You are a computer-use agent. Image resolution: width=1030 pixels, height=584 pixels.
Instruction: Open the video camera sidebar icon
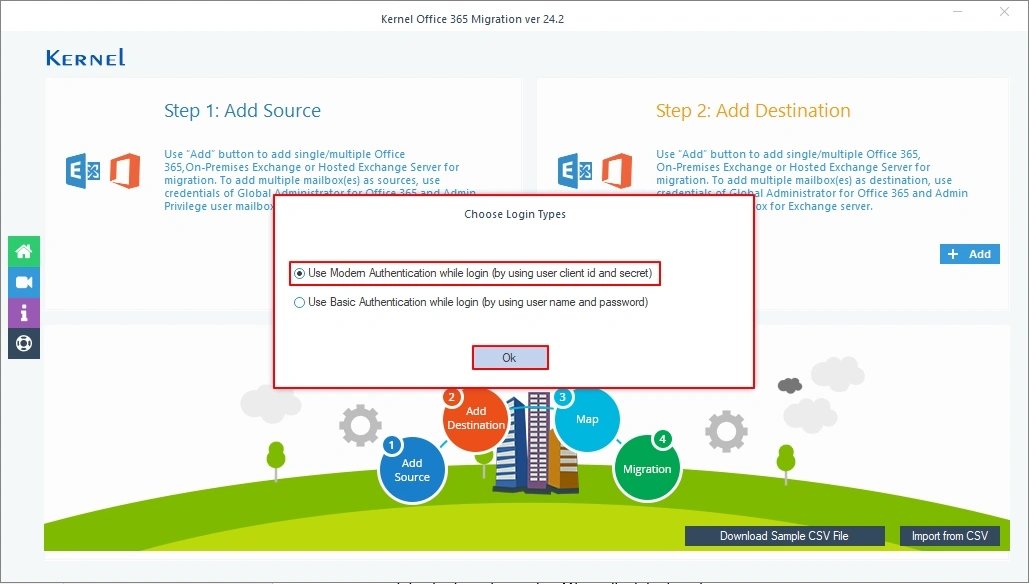[24, 282]
